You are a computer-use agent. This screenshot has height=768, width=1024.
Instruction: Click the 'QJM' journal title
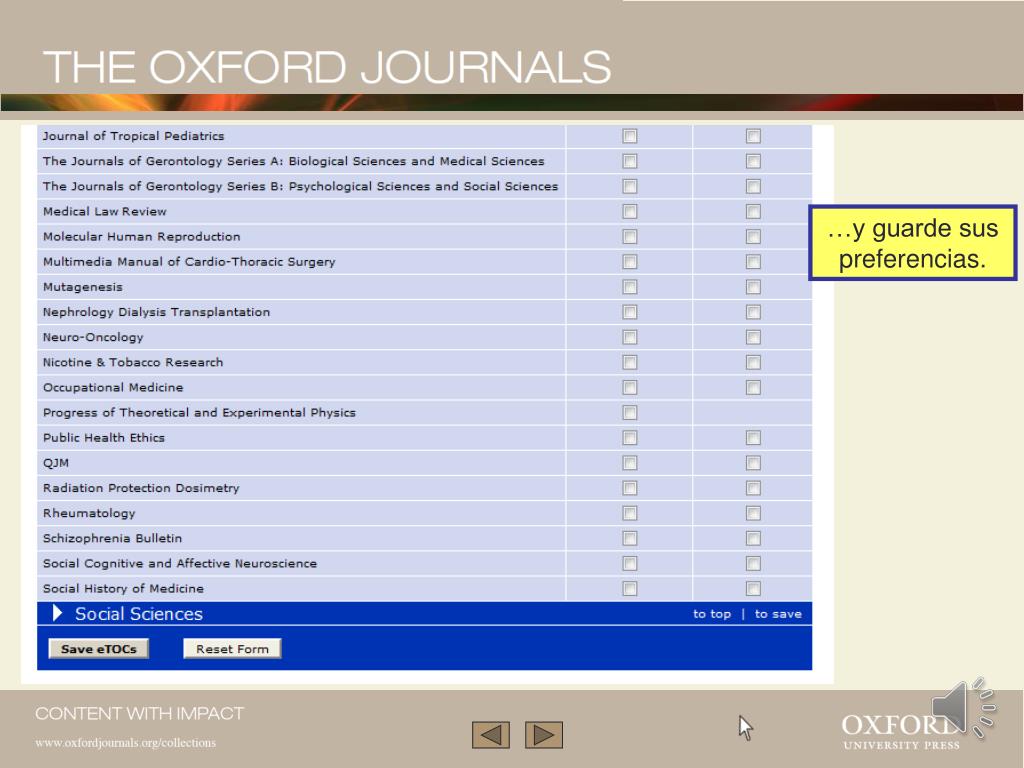56,463
